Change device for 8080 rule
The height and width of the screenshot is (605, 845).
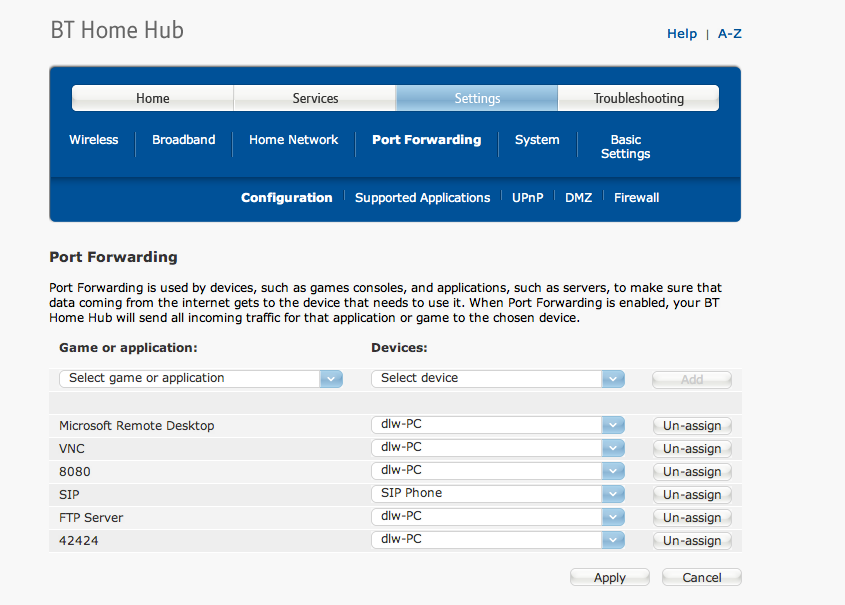[498, 471]
